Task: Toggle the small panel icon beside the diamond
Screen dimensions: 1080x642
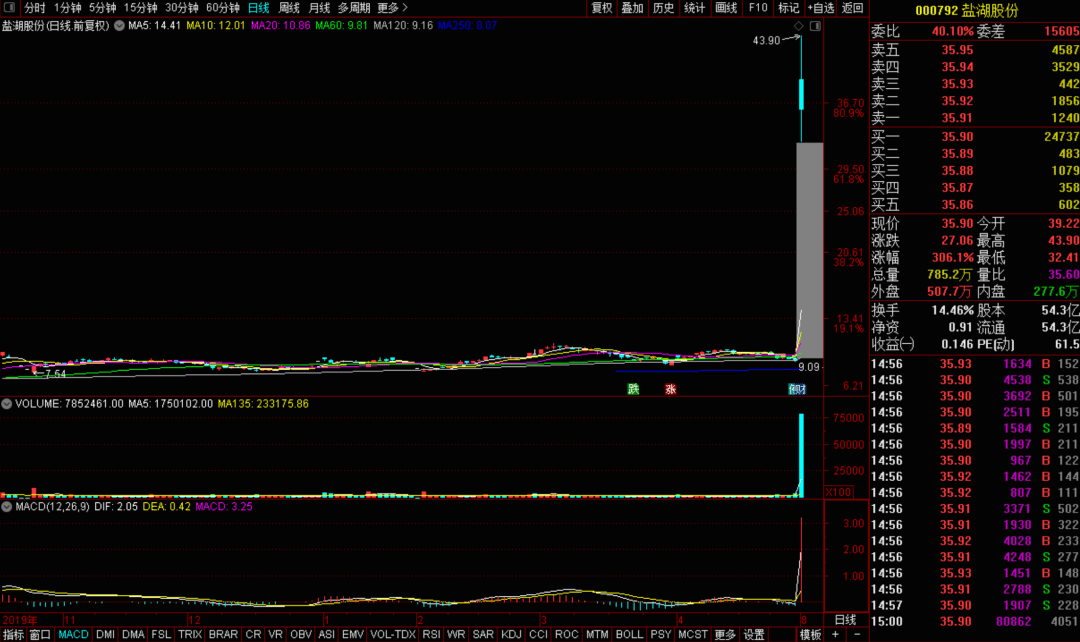Action: (x=814, y=26)
